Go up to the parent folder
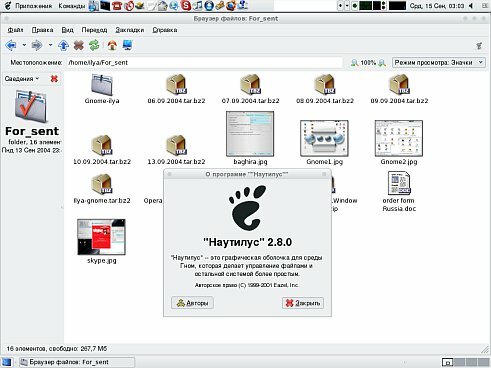Image resolution: width=491 pixels, height=368 pixels. 63,45
